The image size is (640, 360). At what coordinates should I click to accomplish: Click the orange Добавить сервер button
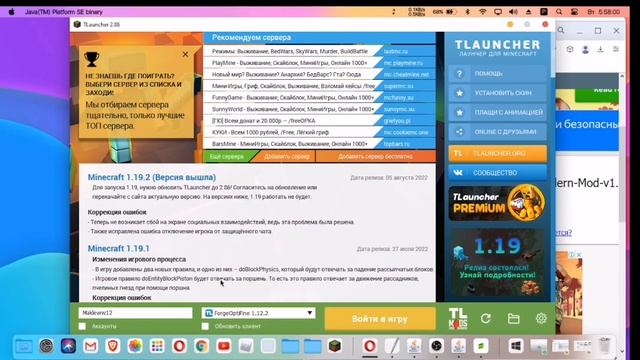pyautogui.click(x=287, y=156)
